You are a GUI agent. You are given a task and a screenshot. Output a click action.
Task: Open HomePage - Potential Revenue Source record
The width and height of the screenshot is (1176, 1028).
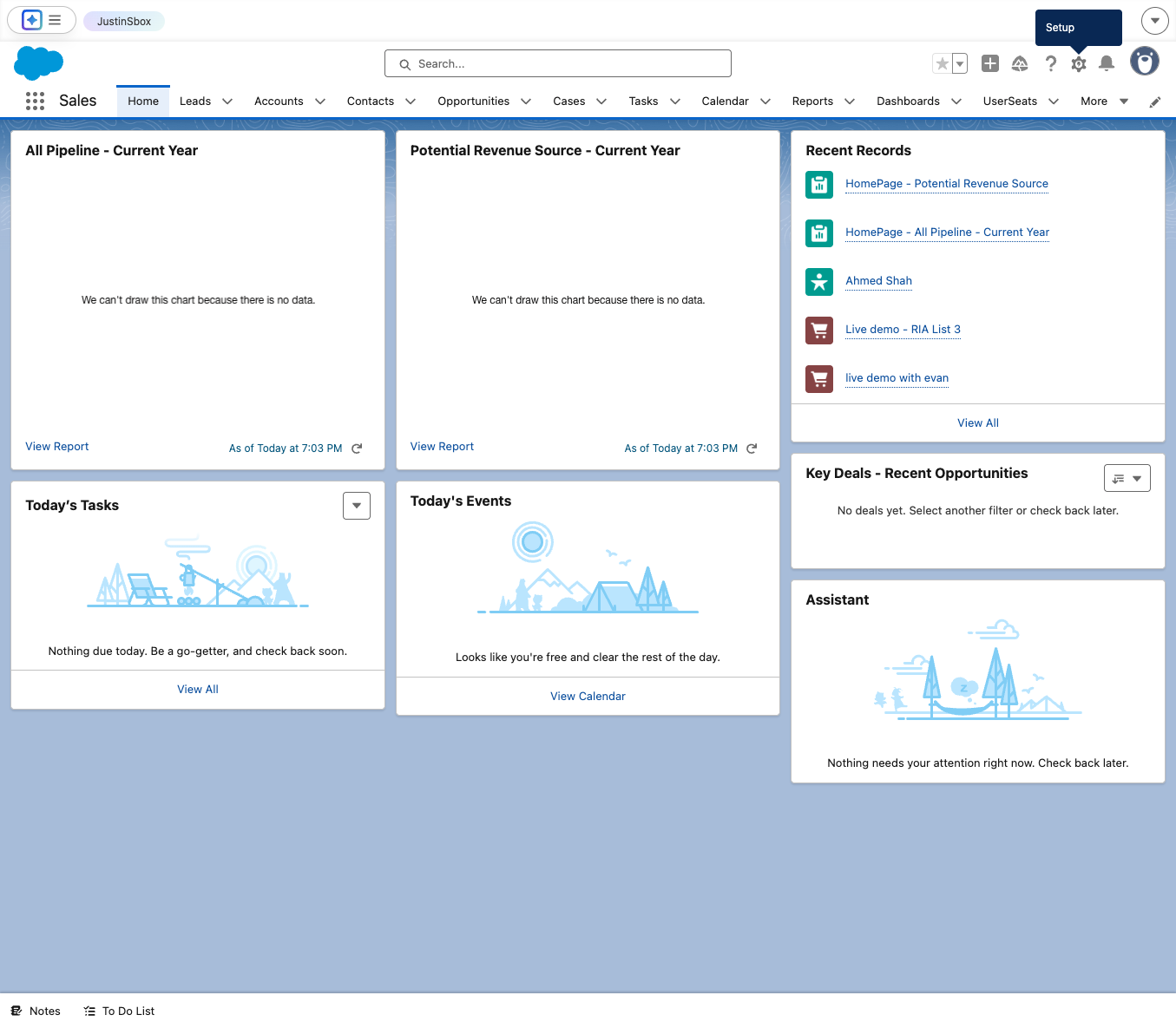click(x=947, y=184)
